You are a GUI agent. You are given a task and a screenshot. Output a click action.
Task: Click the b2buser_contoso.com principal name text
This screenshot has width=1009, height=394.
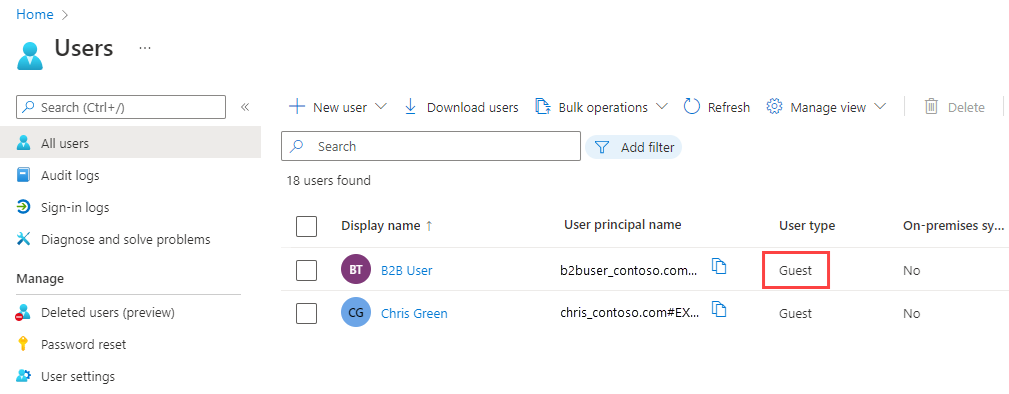(629, 271)
